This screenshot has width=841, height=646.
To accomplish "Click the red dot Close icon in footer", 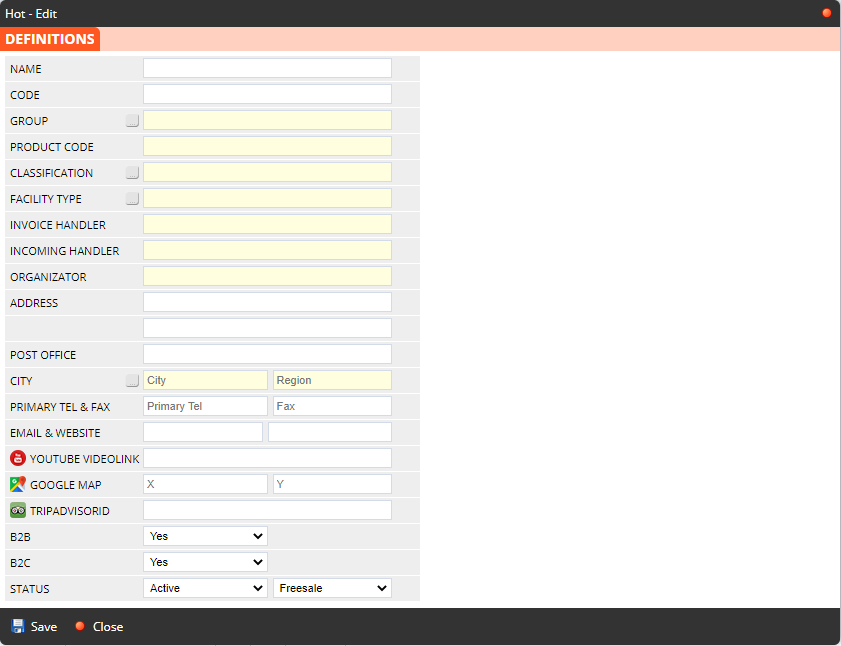I will pyautogui.click(x=80, y=626).
